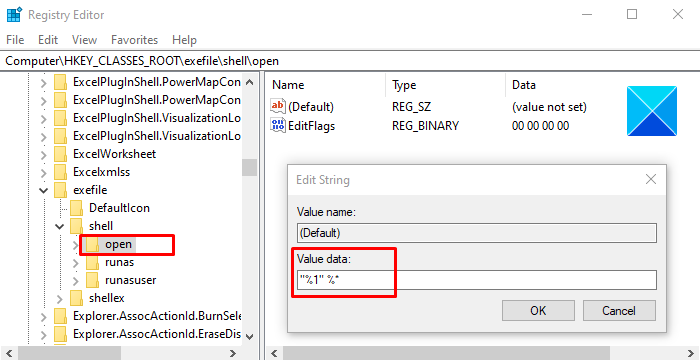Click the Registry Editor title bar icon

coord(14,14)
